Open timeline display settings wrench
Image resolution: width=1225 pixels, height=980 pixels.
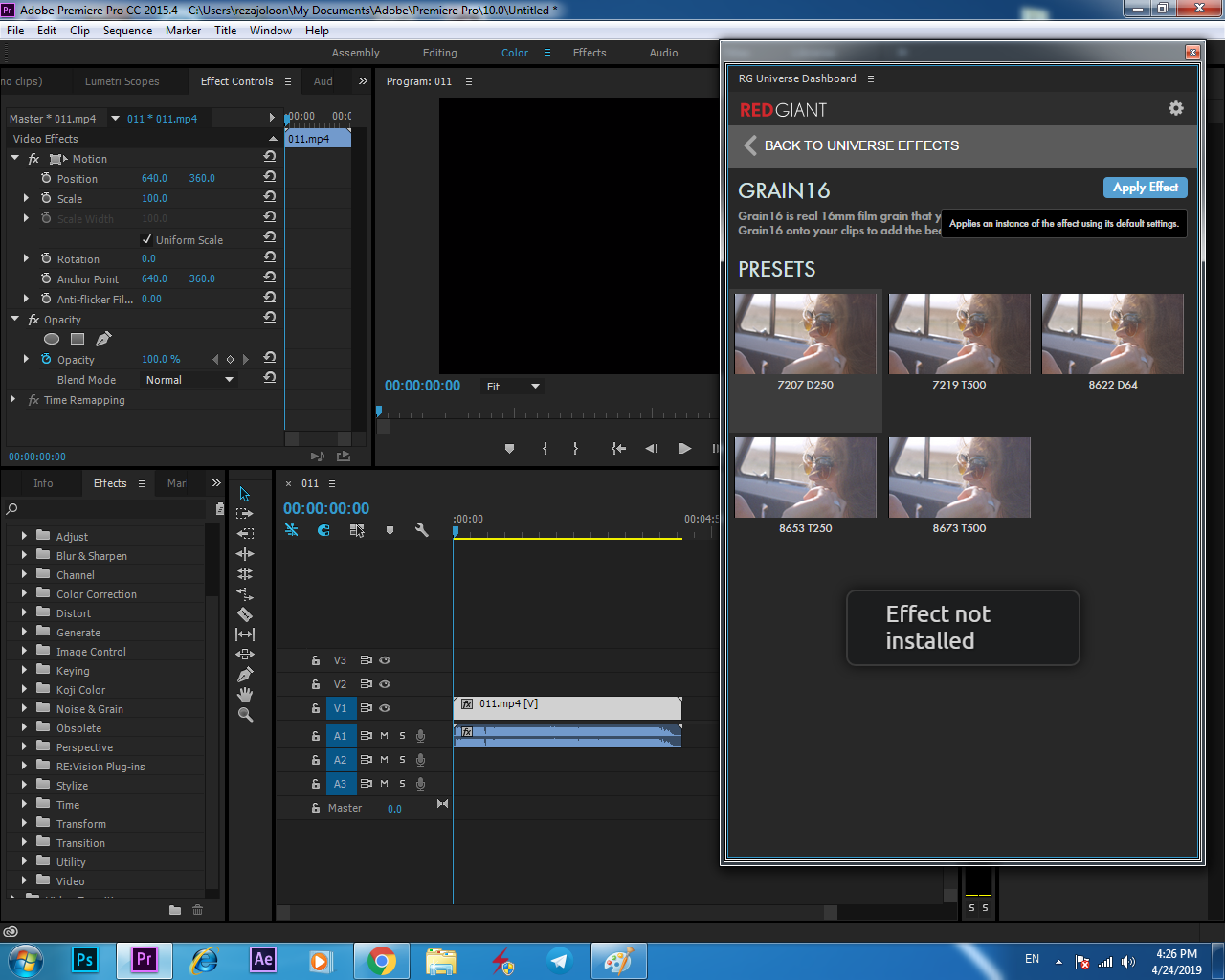[421, 530]
